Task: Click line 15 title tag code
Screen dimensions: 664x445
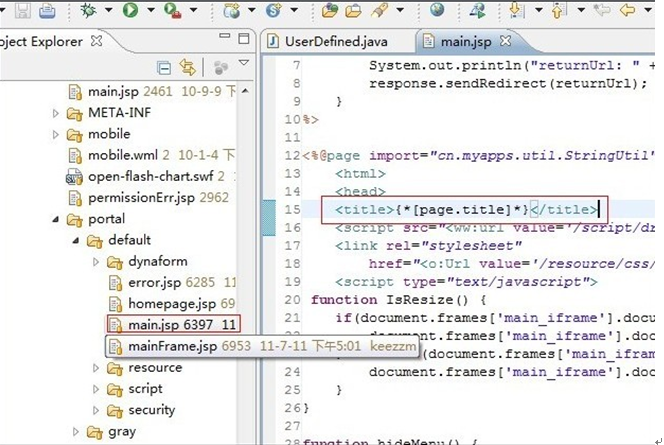Action: pyautogui.click(x=466, y=210)
